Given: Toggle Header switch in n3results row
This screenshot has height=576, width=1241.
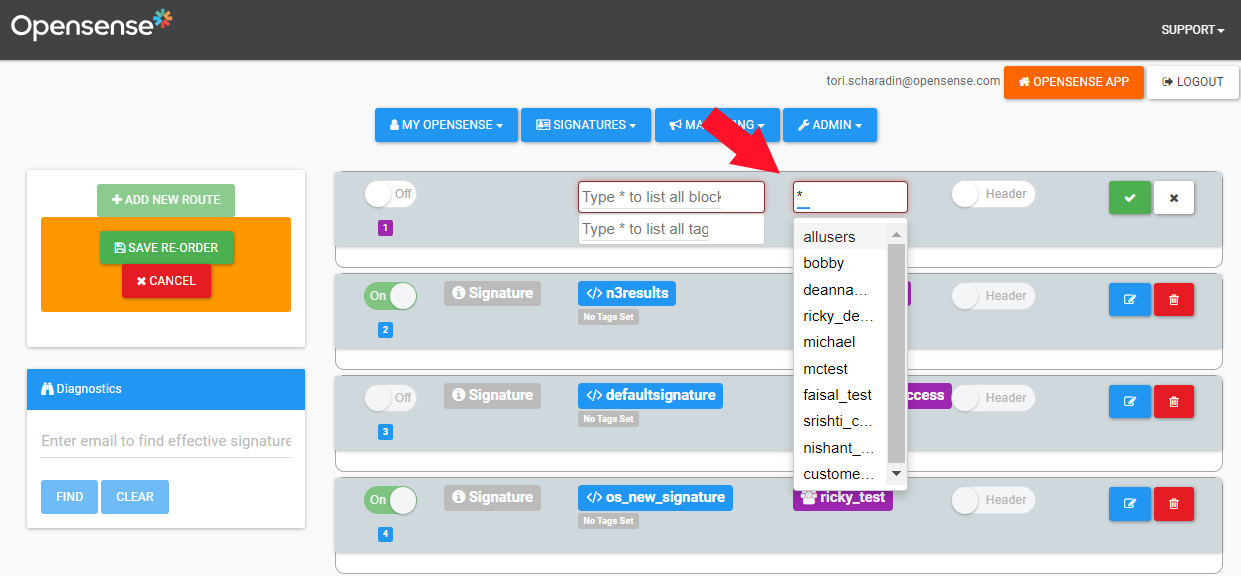Looking at the screenshot, I should pyautogui.click(x=993, y=296).
